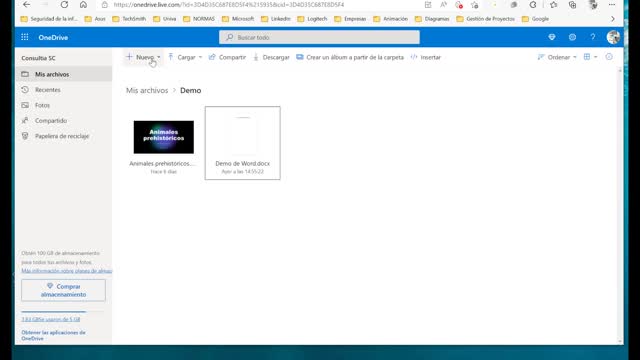This screenshot has height=360, width=640.
Task: Open the premium diamond icon in header
Action: [552, 37]
